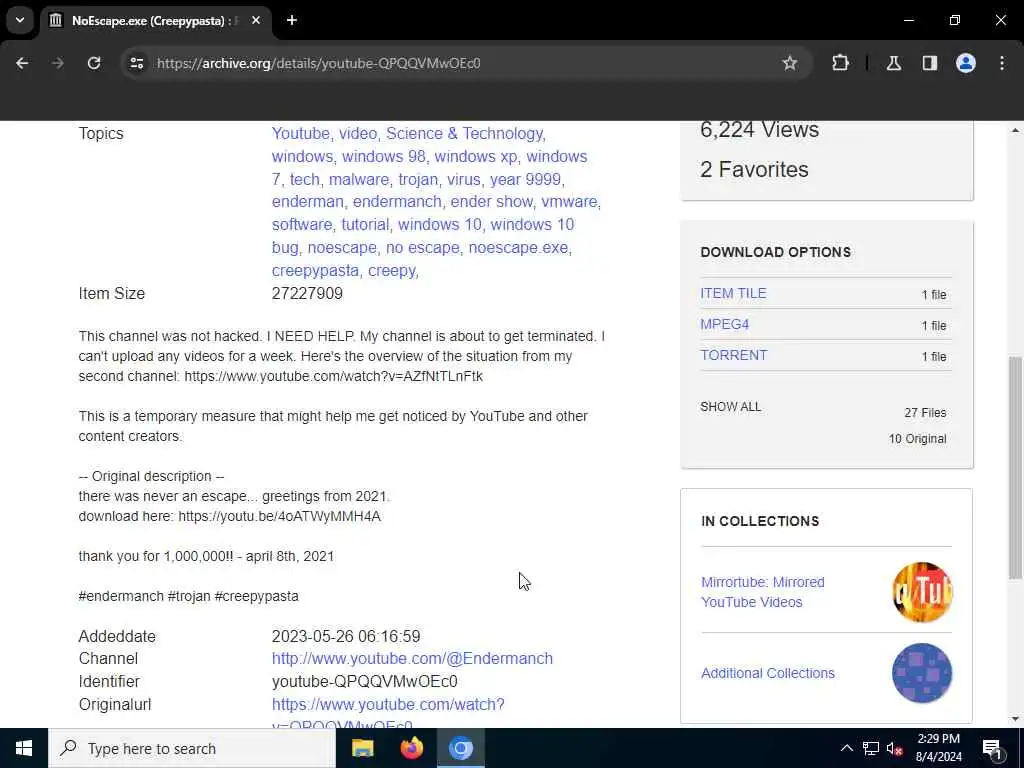
Task: Open the trojan topic link
Action: [x=418, y=179]
